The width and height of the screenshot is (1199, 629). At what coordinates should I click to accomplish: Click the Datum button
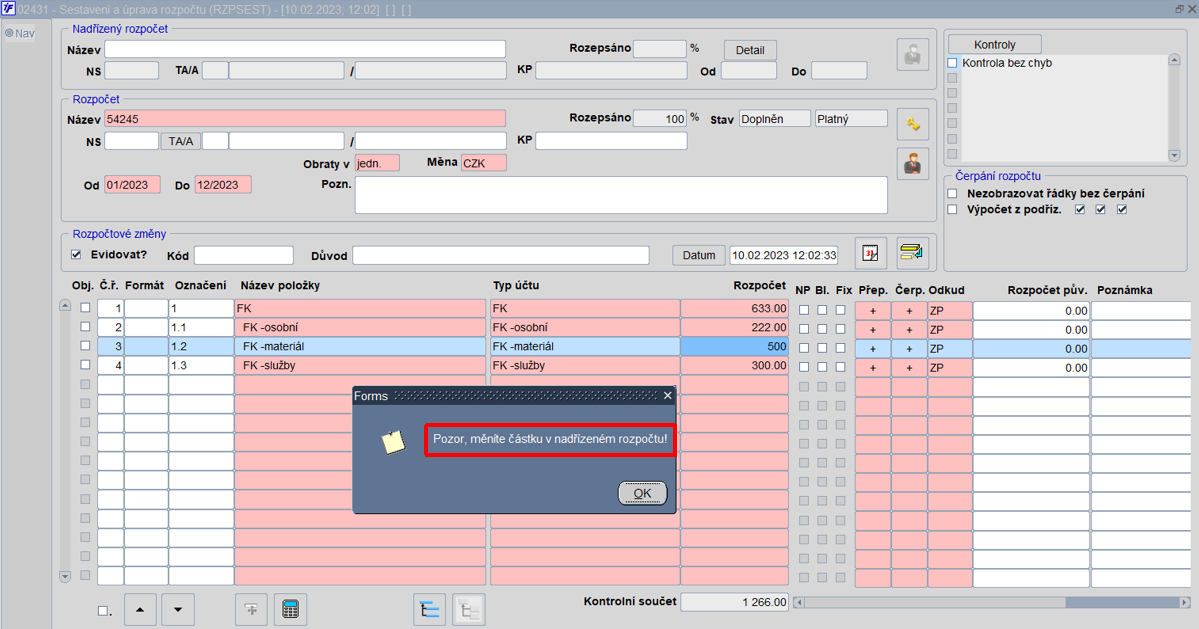[x=699, y=255]
